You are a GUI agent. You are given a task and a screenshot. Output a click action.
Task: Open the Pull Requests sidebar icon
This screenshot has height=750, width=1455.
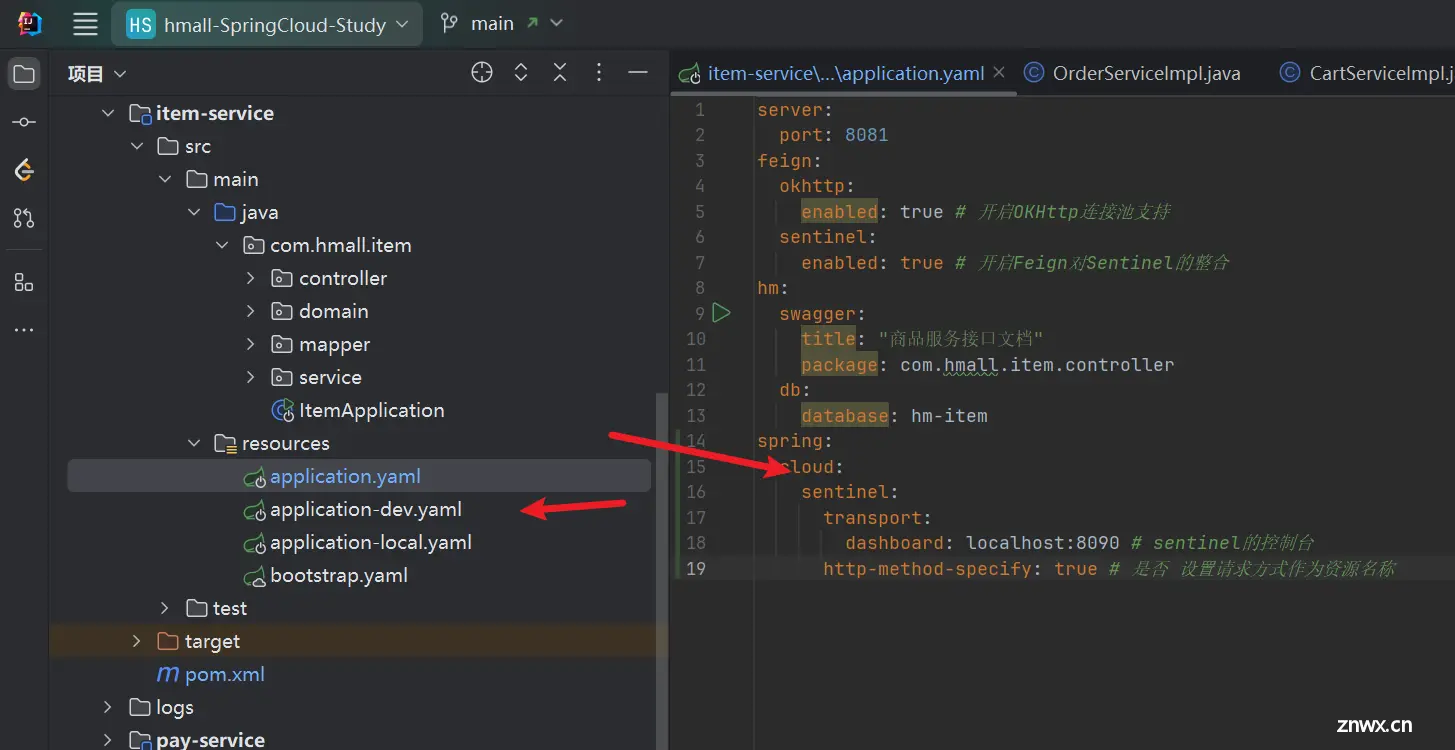tap(25, 218)
